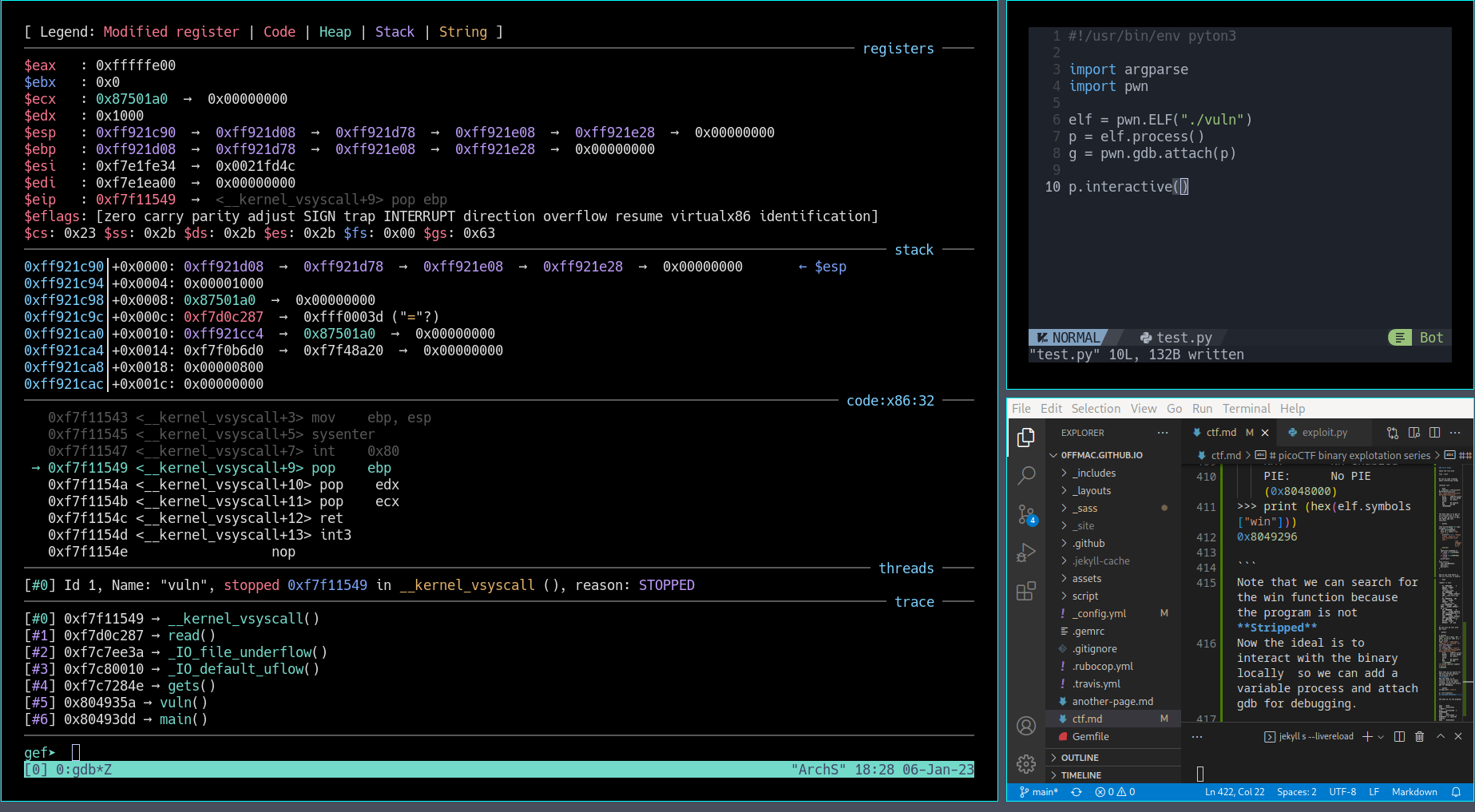The width and height of the screenshot is (1475, 812).
Task: Open Explorer panel more actions ellipsis
Action: tap(1163, 433)
